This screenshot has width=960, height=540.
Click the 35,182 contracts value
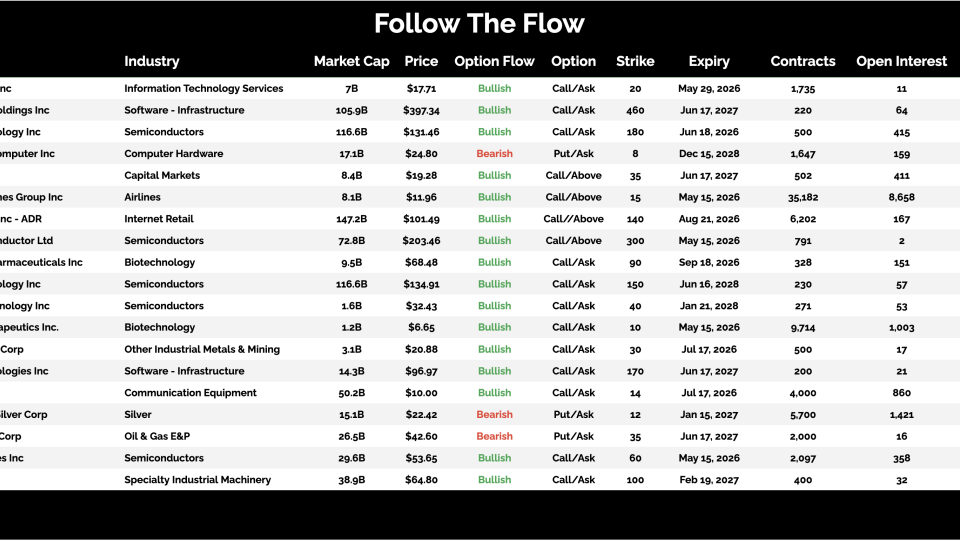click(x=802, y=197)
